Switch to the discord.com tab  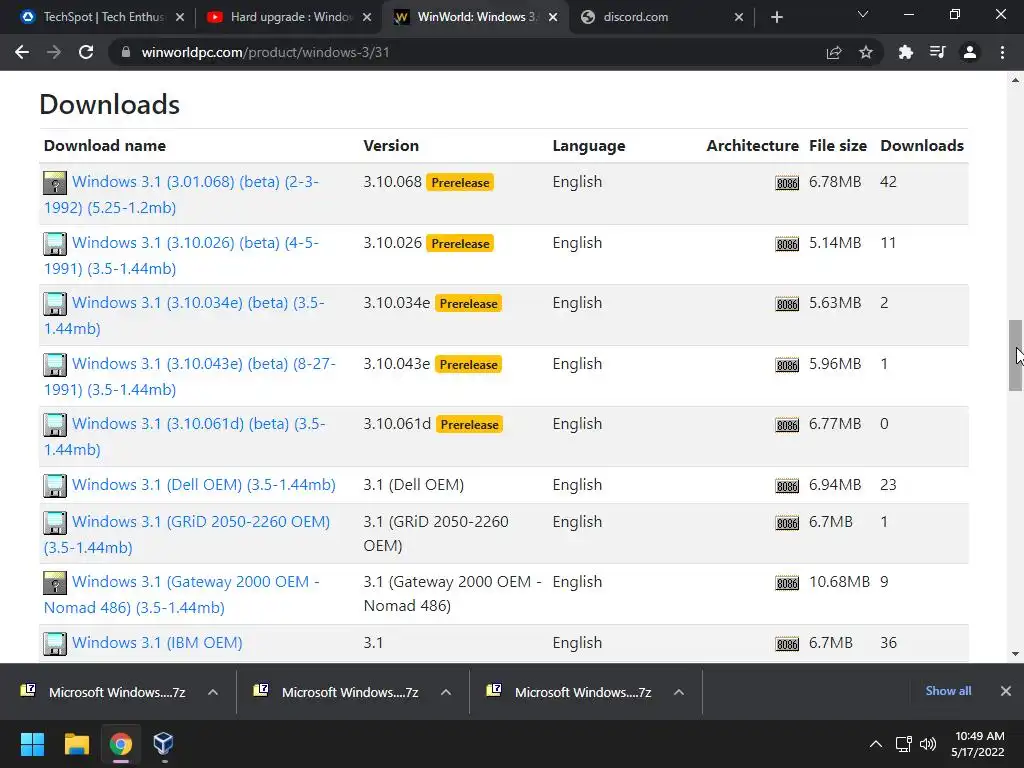[x=661, y=17]
